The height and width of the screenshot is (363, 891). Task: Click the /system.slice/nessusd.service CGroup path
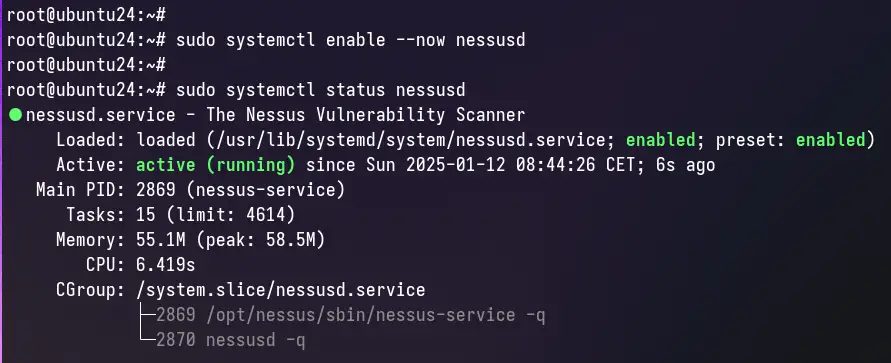click(x=281, y=290)
